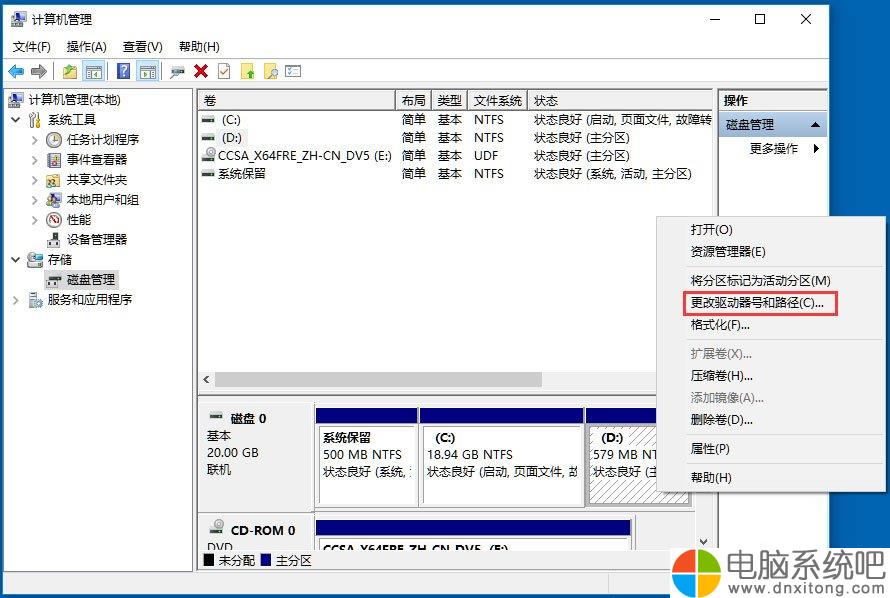Toggle the show/hide console tree icon

pyautogui.click(x=94, y=71)
